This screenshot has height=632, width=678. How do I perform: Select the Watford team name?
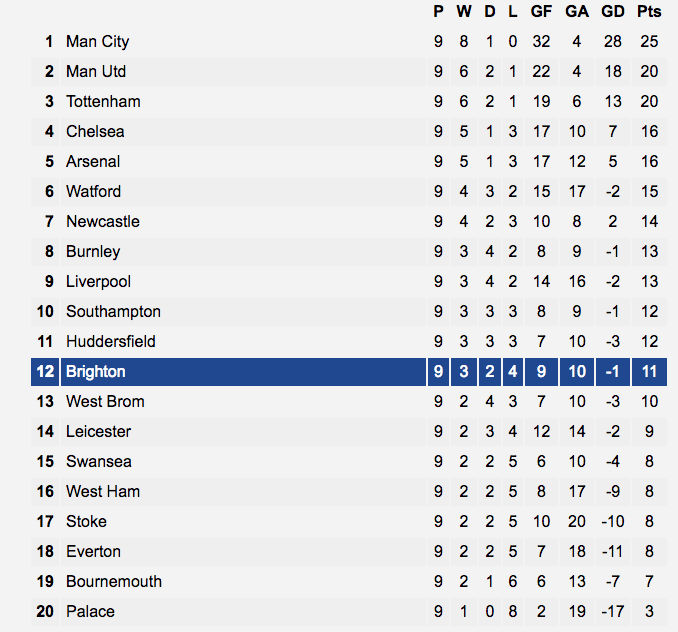pyautogui.click(x=93, y=192)
